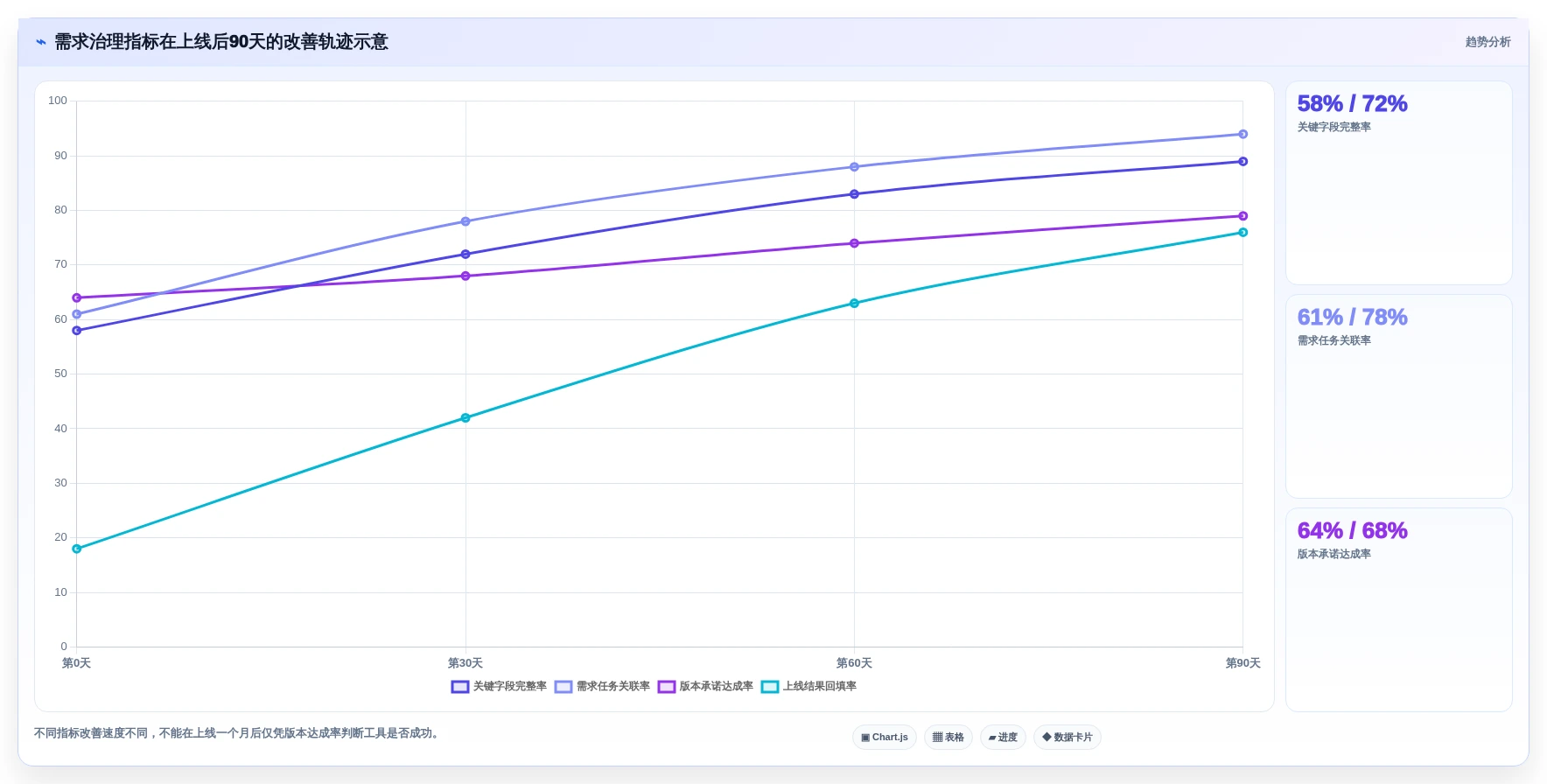The height and width of the screenshot is (784, 1547).
Task: Toggle the 上线结果回填率 legend swatch
Action: coord(770,687)
